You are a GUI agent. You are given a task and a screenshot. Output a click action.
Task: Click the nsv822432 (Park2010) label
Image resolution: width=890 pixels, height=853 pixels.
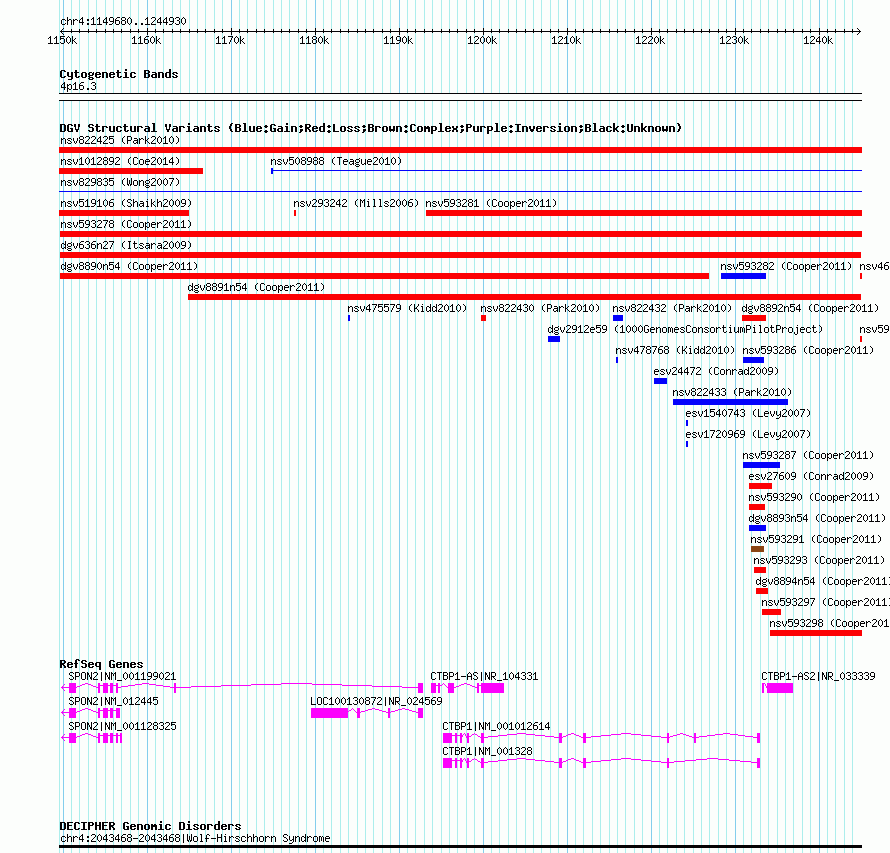pos(672,308)
